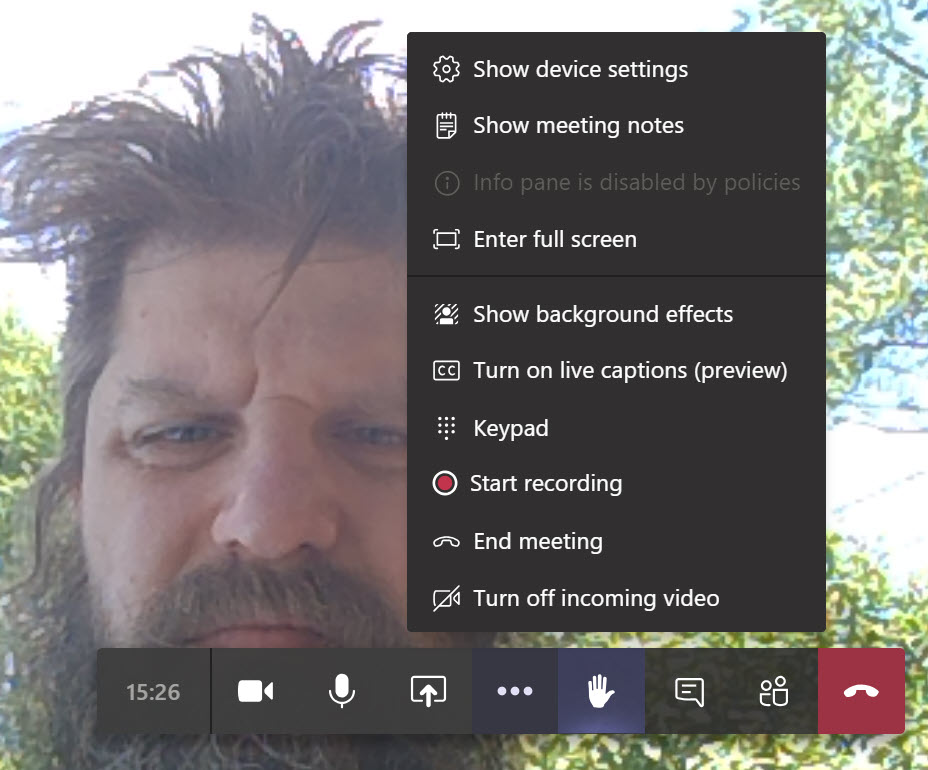This screenshot has width=928, height=770.
Task: Select Show meeting notes
Action: click(x=578, y=125)
